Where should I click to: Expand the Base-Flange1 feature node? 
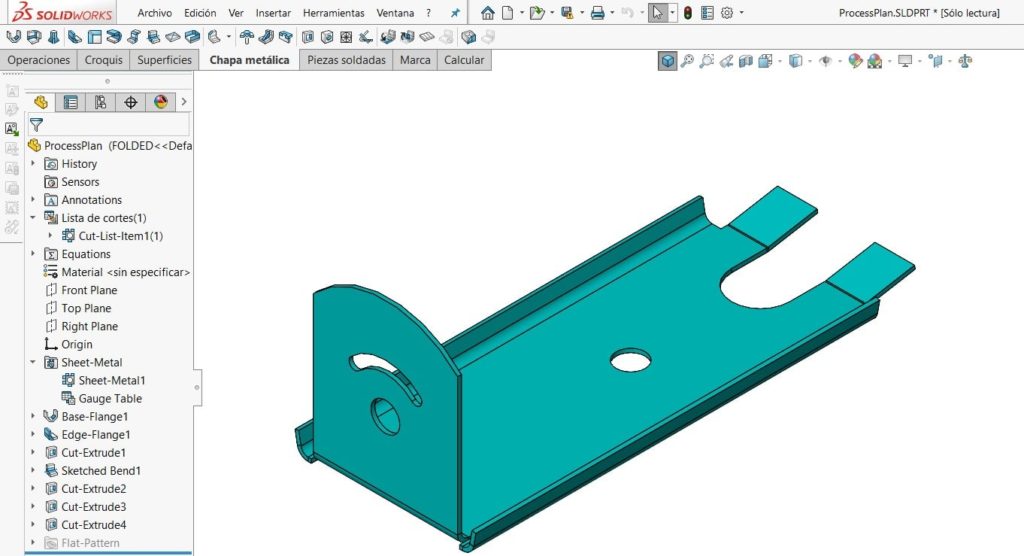pos(33,417)
